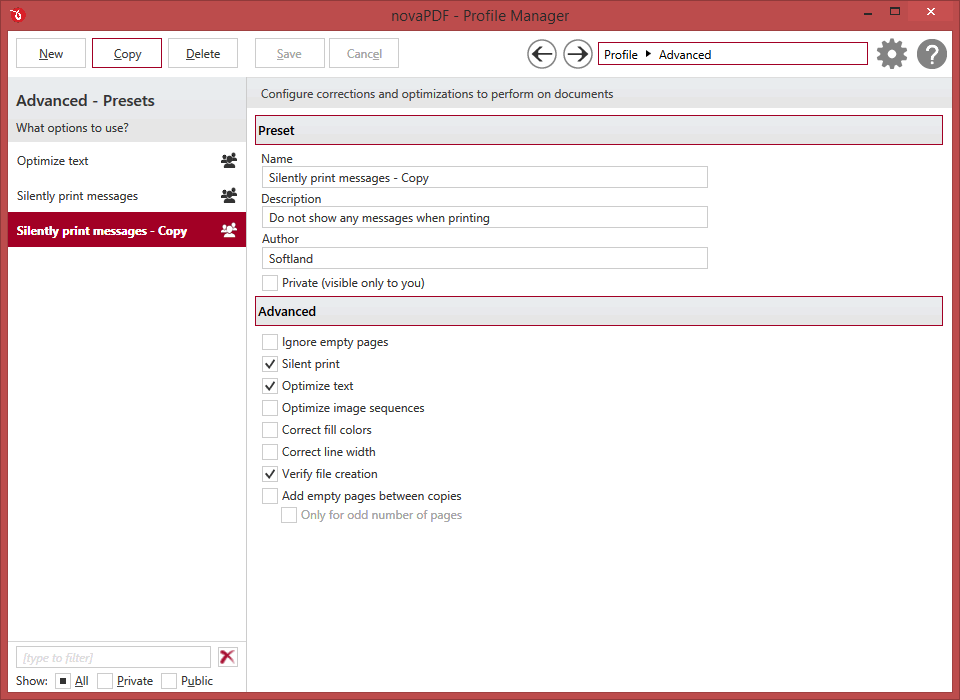Image resolution: width=960 pixels, height=700 pixels.
Task: Enable Correct fill colors checkbox
Action: 270,430
